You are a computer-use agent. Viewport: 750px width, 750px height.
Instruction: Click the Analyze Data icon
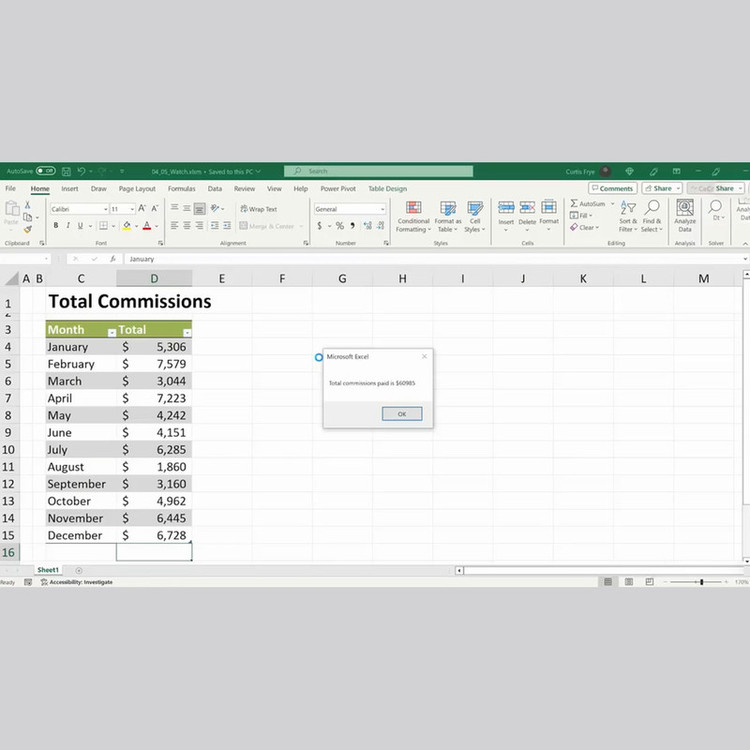pyautogui.click(x=685, y=215)
